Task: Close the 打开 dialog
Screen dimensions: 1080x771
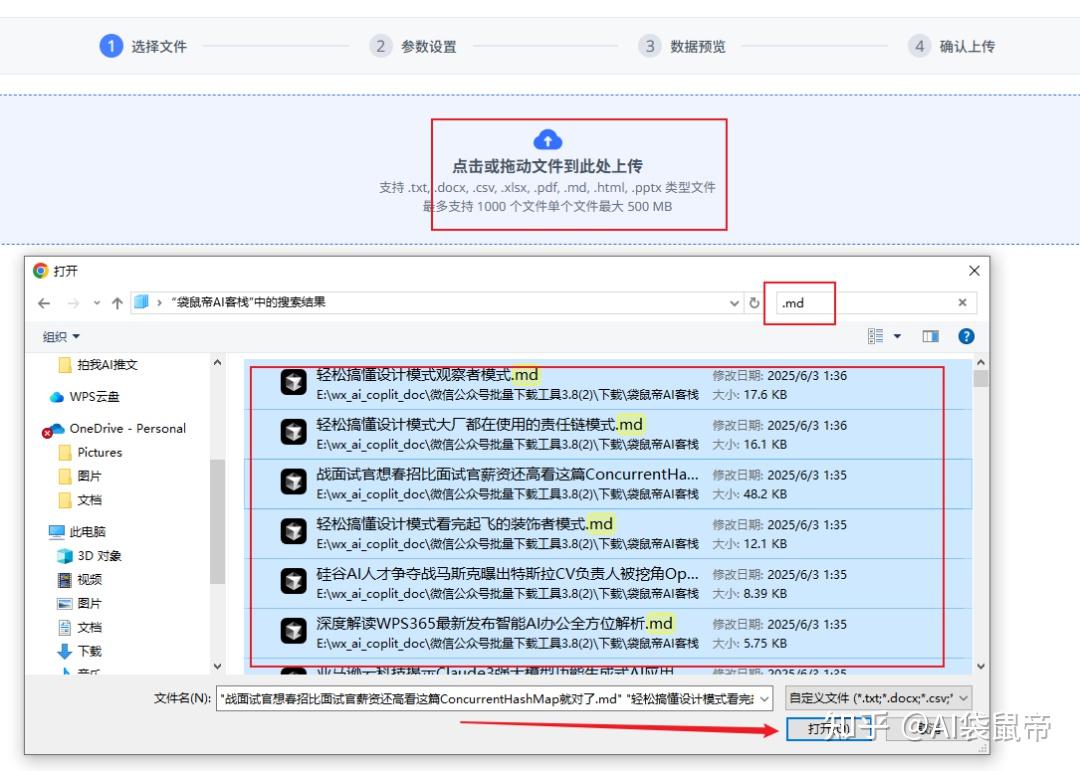Action: click(974, 271)
